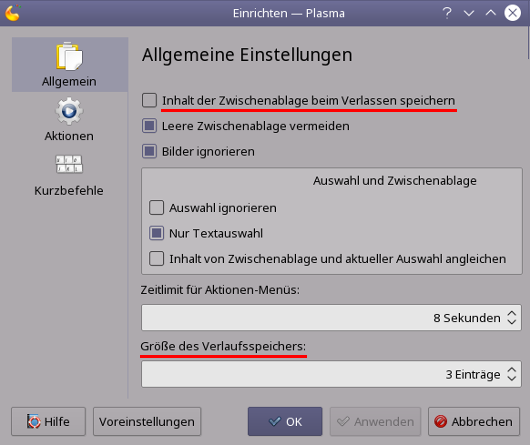The height and width of the screenshot is (445, 530).
Task: Select the Allgemein clipboard icon
Action: tap(69, 56)
